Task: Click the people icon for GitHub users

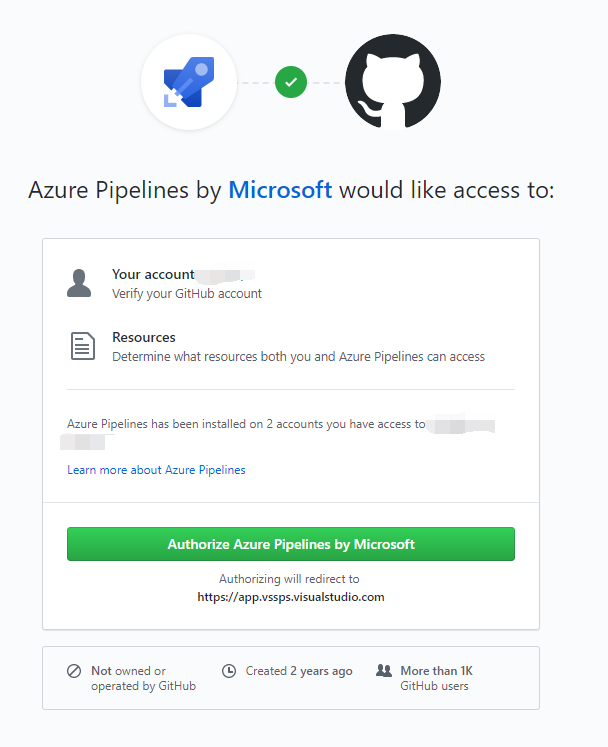Action: pyautogui.click(x=384, y=671)
